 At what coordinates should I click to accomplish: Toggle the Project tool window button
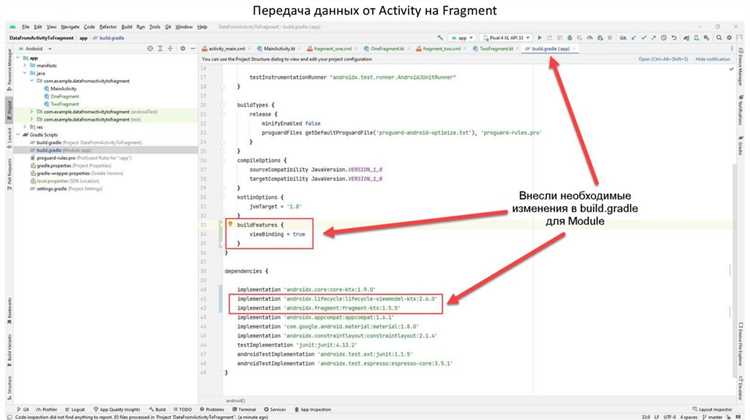pyautogui.click(x=9, y=110)
